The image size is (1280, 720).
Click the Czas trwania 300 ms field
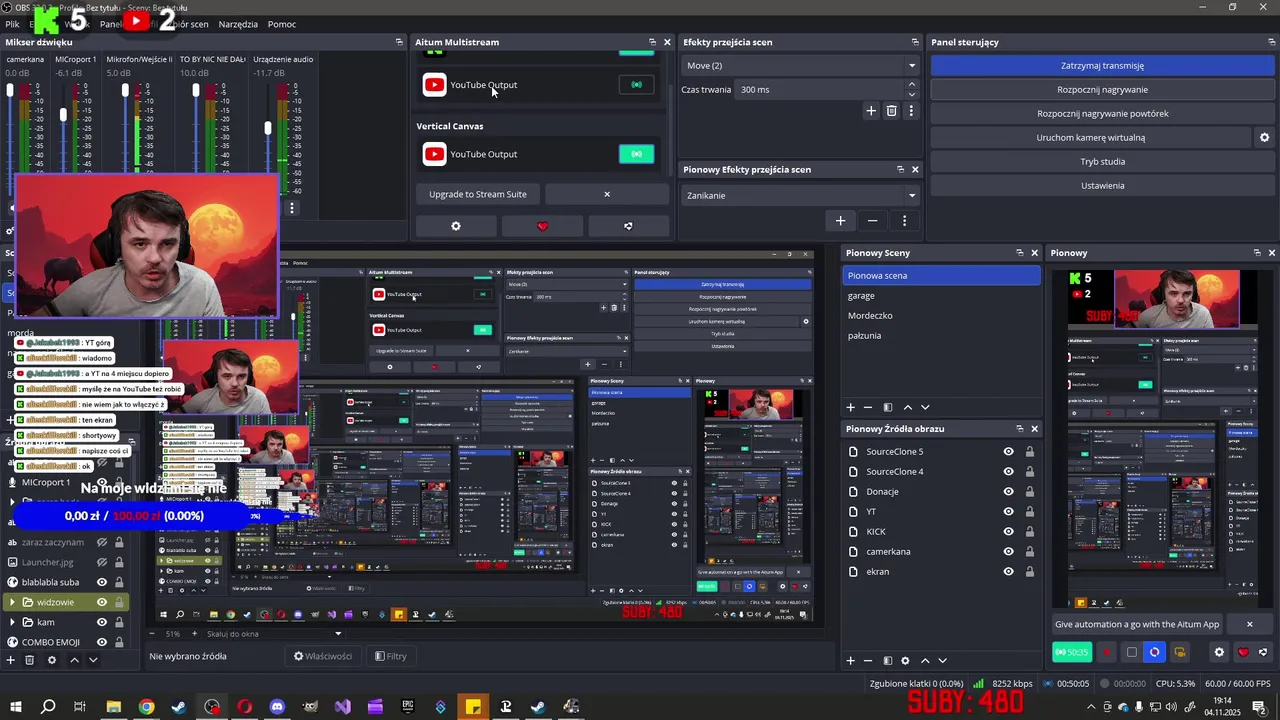coord(820,90)
